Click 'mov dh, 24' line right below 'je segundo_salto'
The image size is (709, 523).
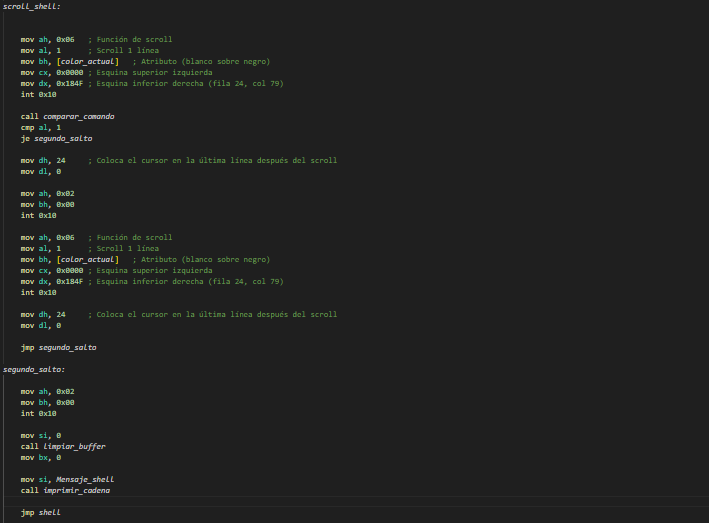coord(179,160)
